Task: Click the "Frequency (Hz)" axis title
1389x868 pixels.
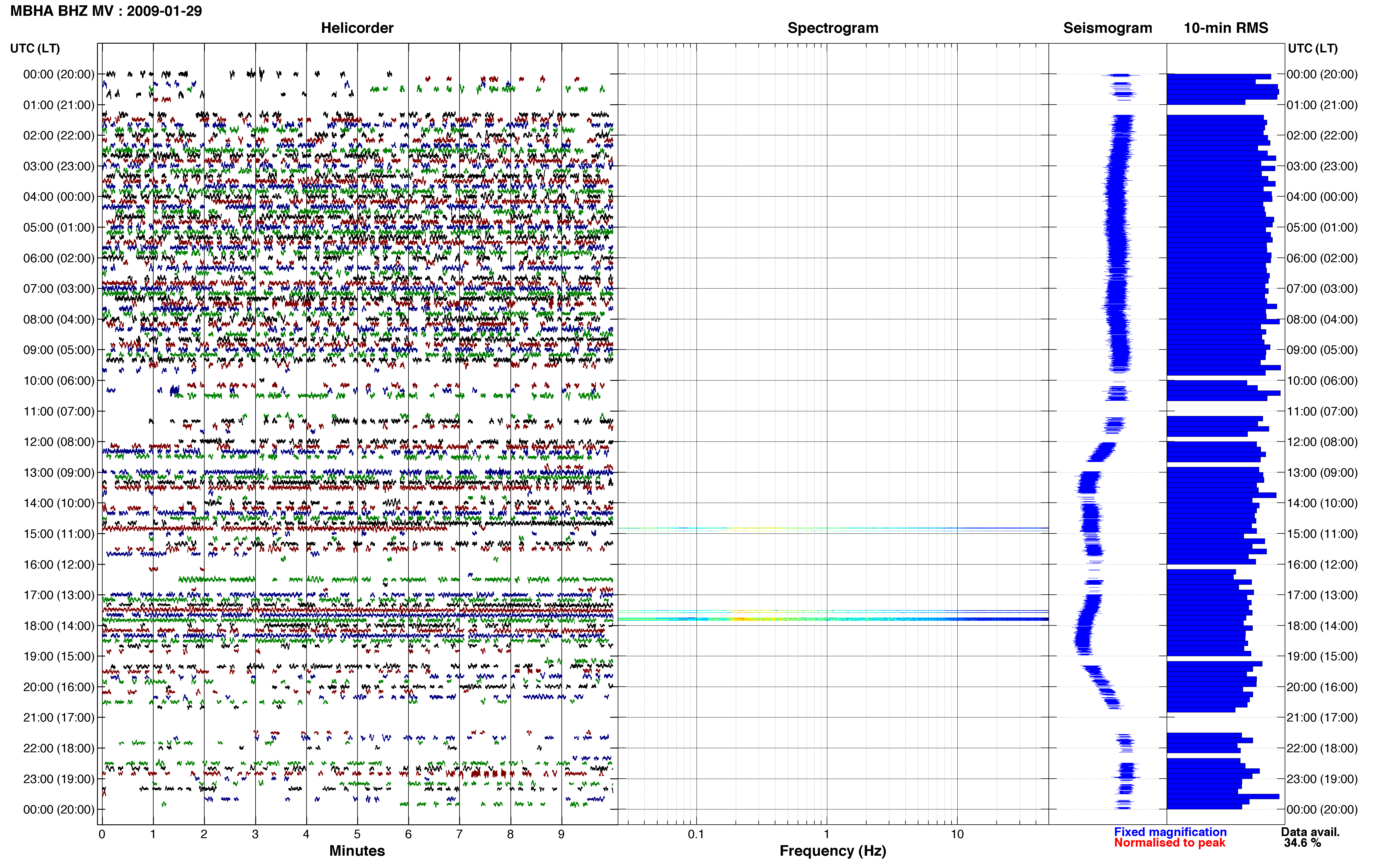Action: 833,851
